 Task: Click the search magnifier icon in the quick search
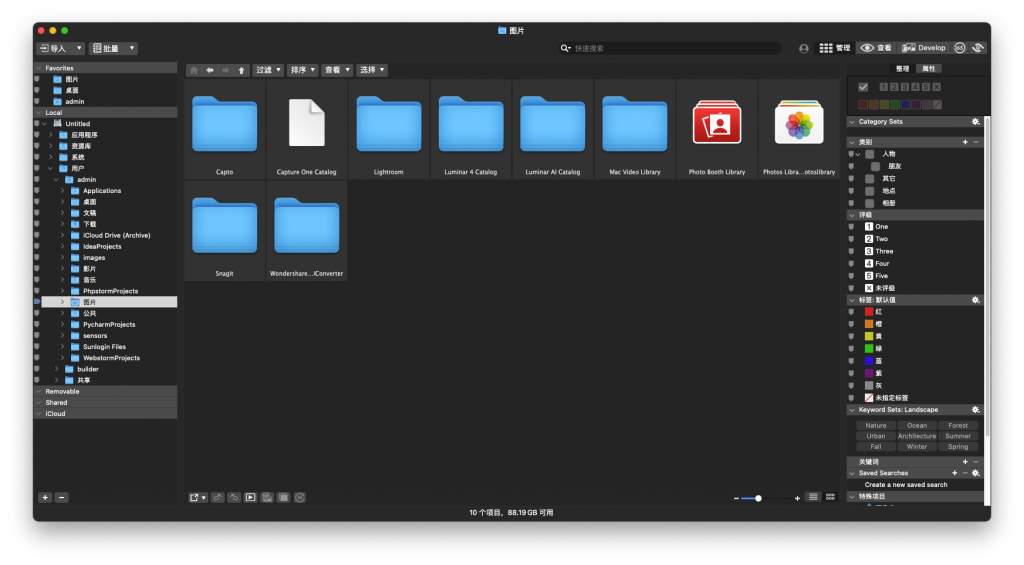565,48
